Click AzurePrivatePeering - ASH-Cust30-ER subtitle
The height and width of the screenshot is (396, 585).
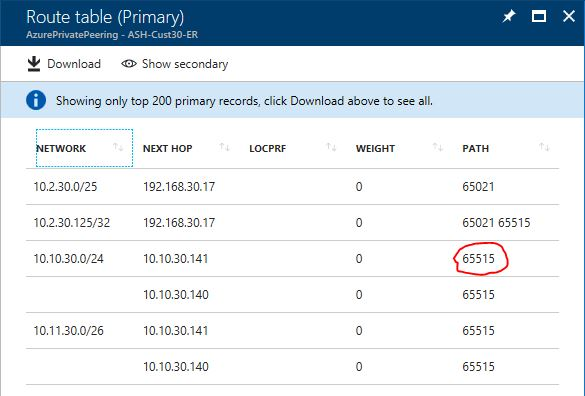click(x=112, y=35)
